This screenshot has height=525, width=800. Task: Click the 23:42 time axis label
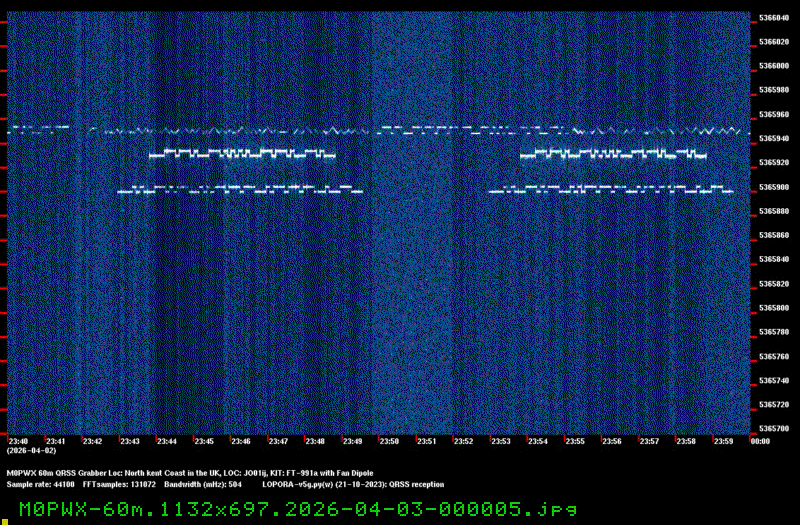pos(92,441)
